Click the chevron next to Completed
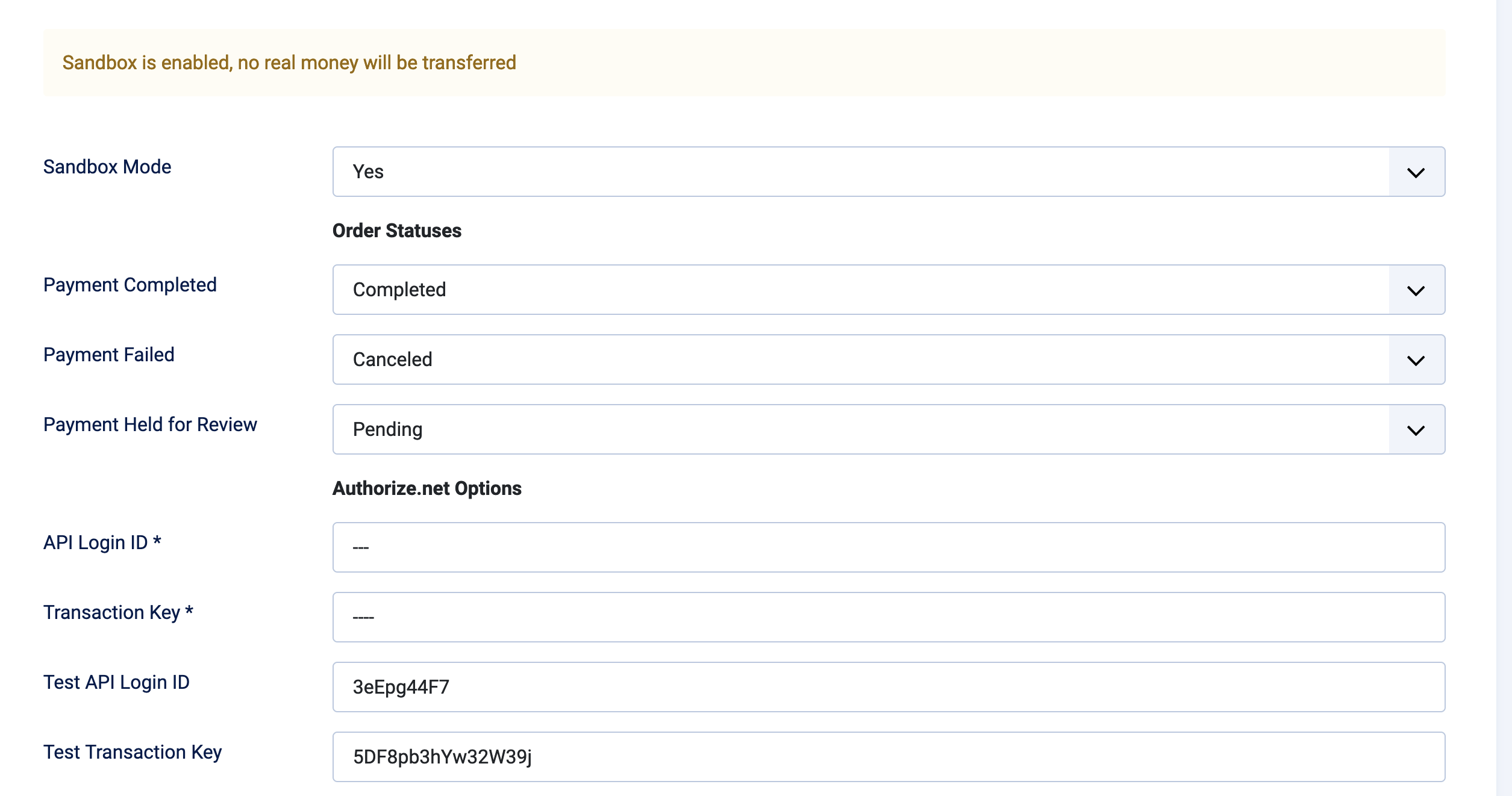This screenshot has height=796, width=1512. pyautogui.click(x=1415, y=290)
